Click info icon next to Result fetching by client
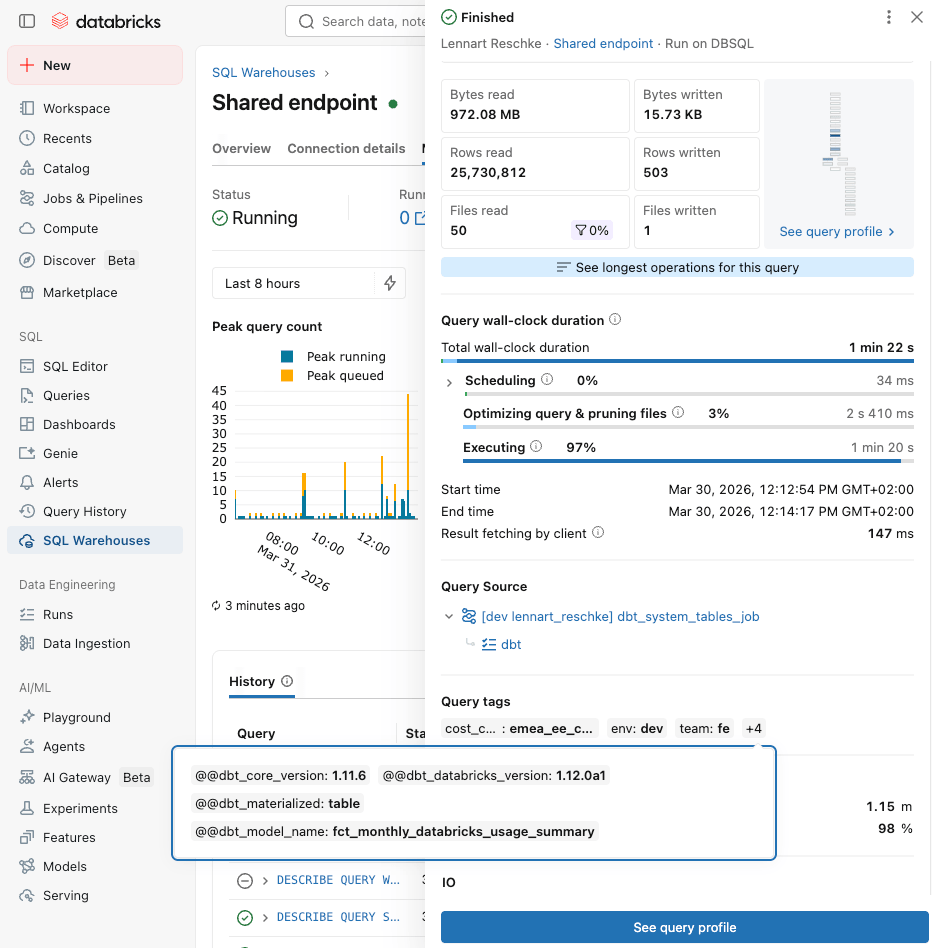The image size is (932, 948). coord(598,532)
